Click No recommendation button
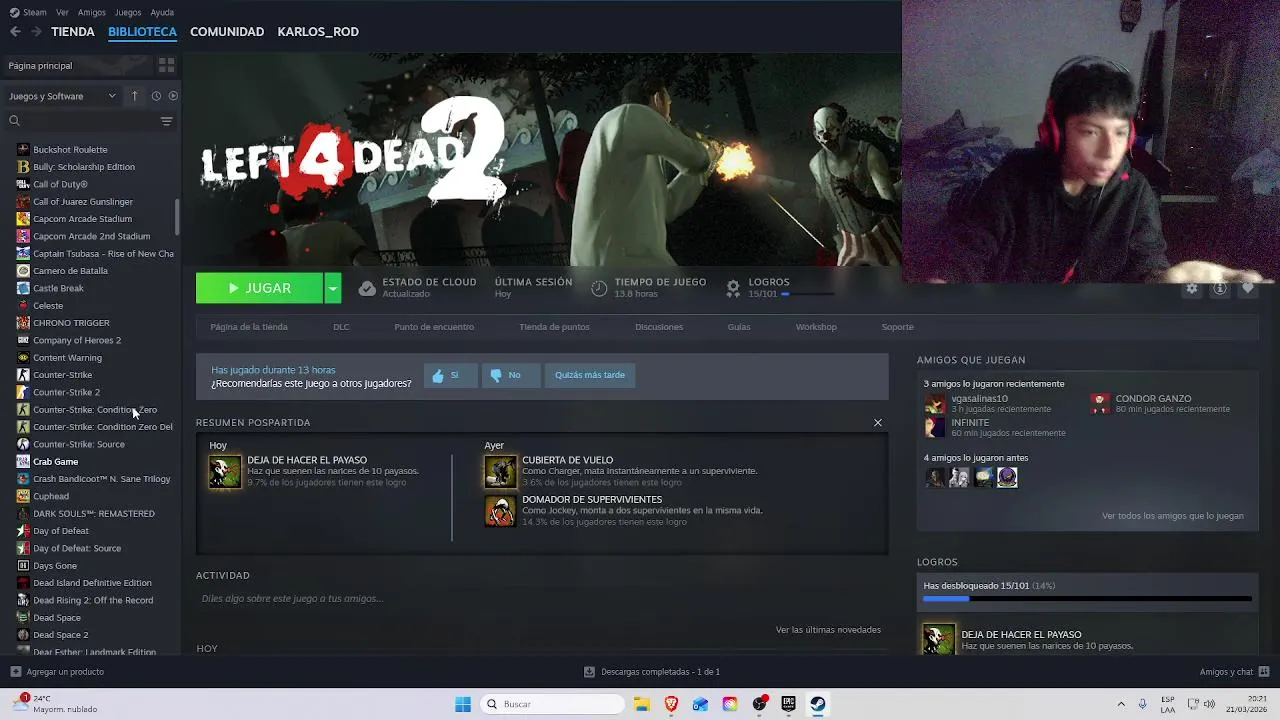 pyautogui.click(x=509, y=375)
